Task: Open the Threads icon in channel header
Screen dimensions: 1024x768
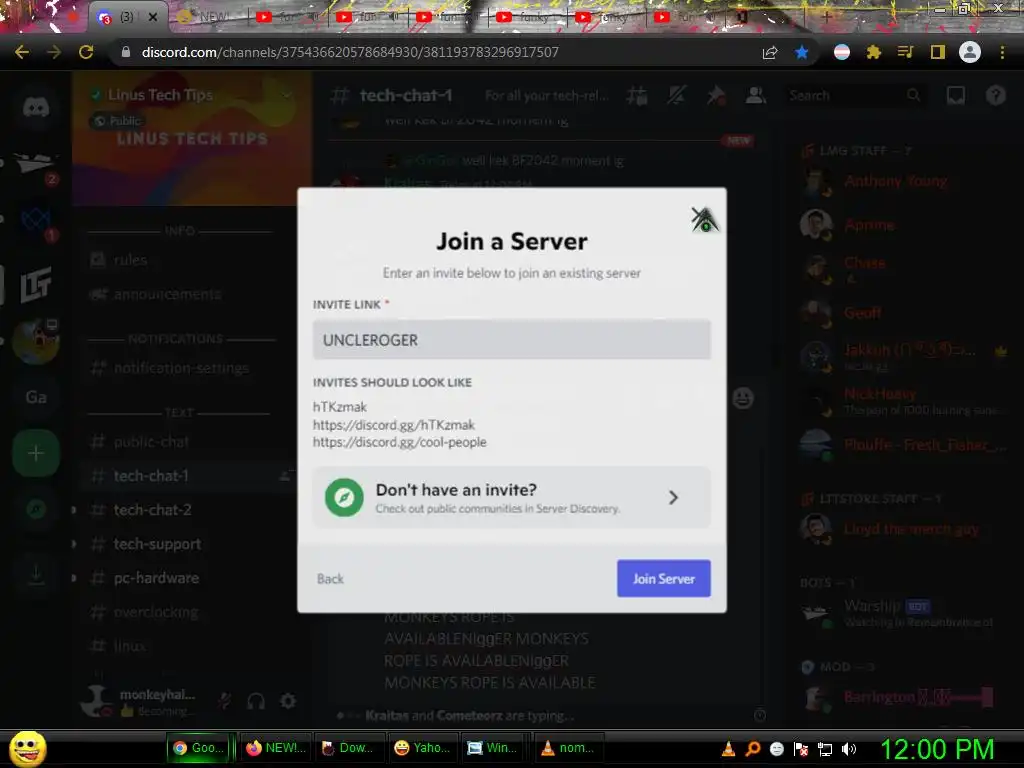Action: (x=637, y=96)
